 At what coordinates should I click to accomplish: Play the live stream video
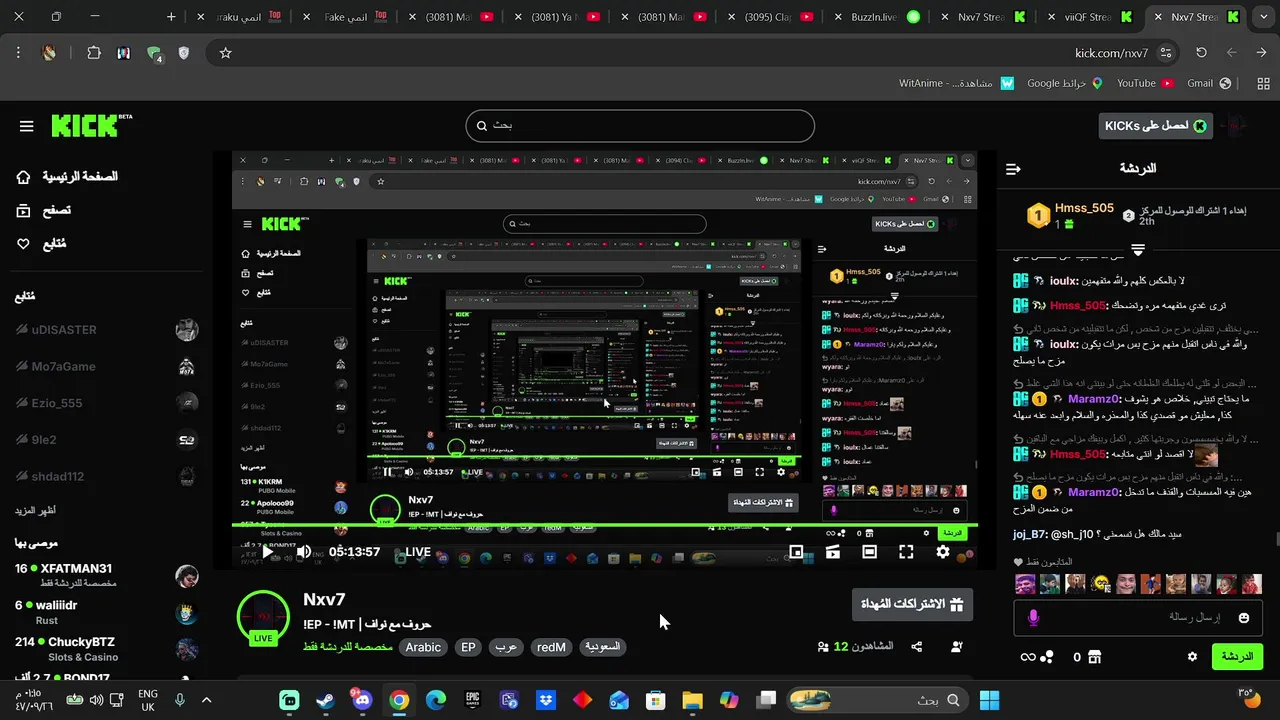(267, 552)
